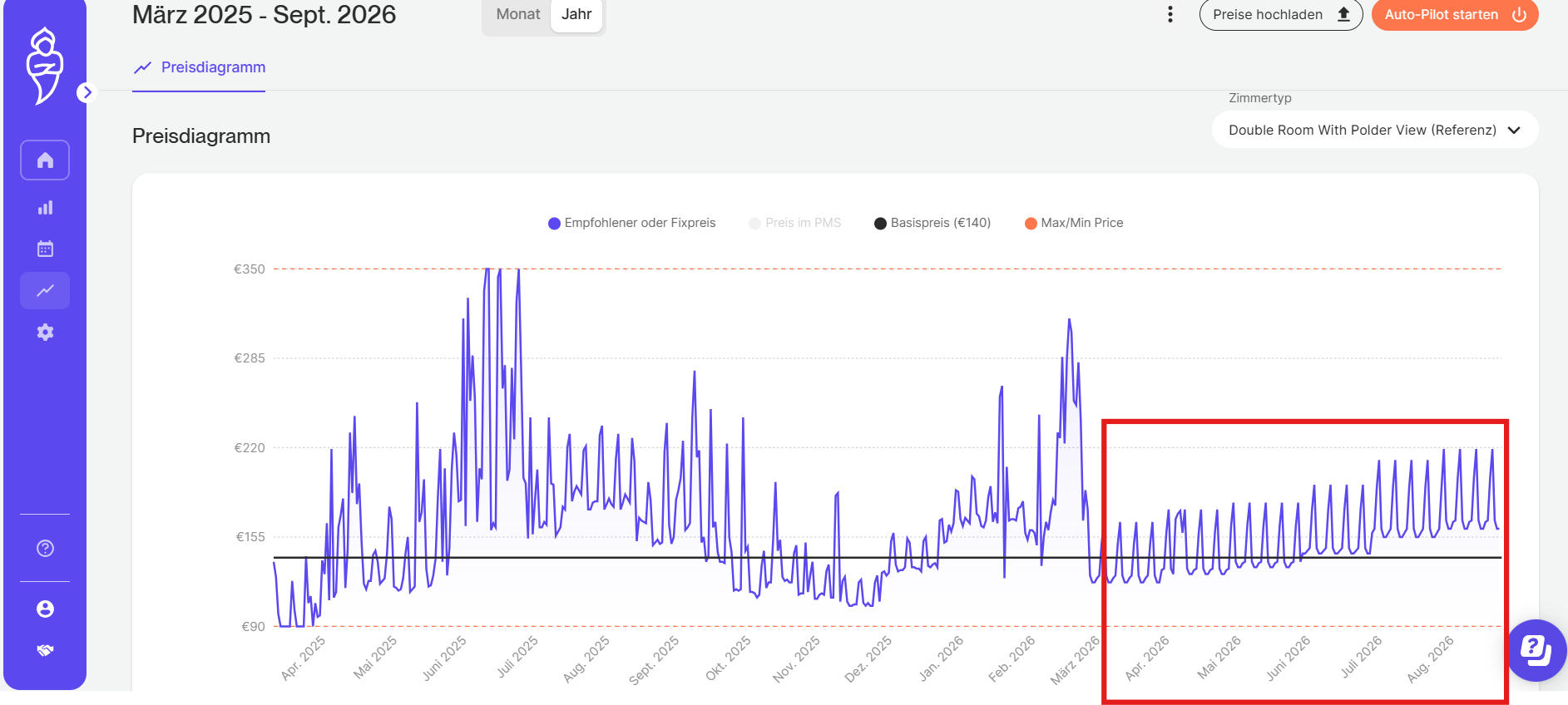The image size is (1568, 705).
Task: Open the user account profile icon
Action: 45,609
